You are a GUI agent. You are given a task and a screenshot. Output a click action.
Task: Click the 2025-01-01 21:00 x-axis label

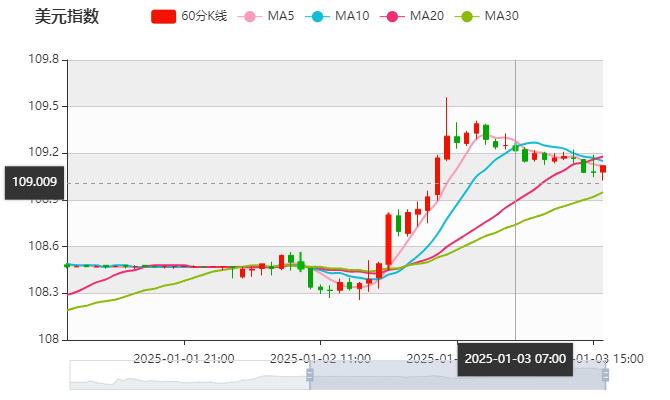(184, 357)
